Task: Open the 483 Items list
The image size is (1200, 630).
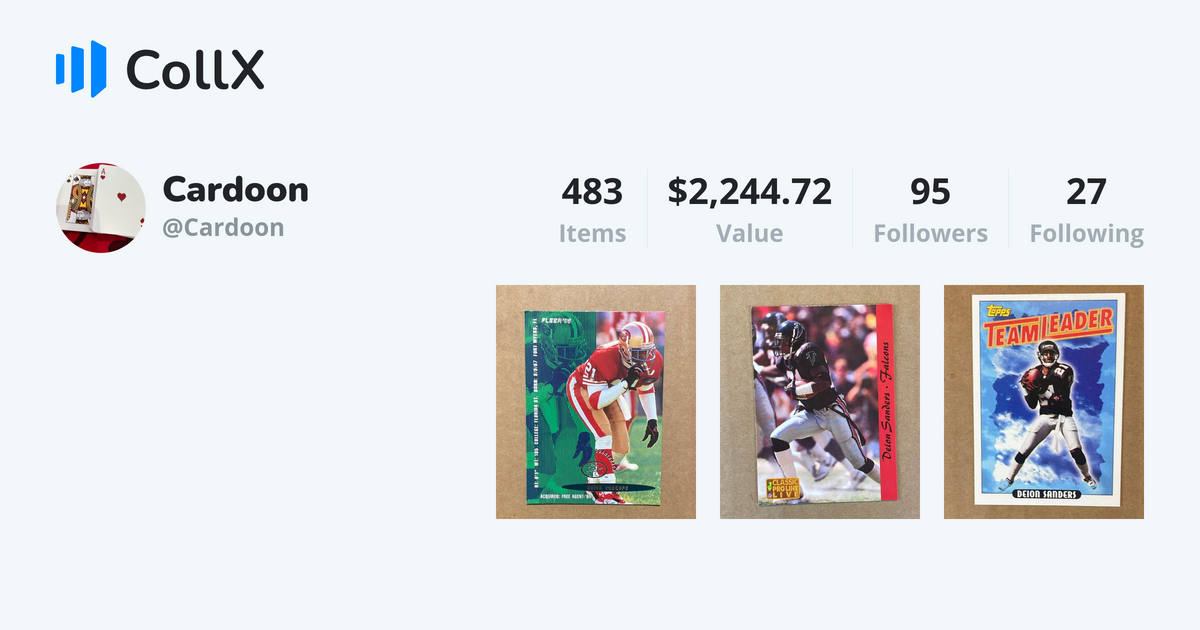Action: tap(594, 191)
